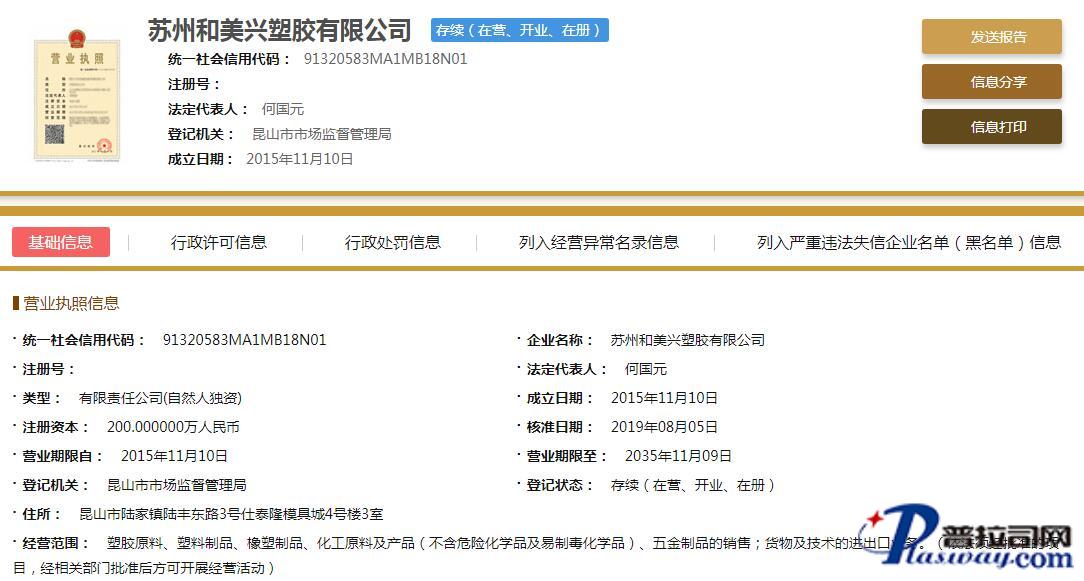Click the 营业期限自 value 2015年11月10日
Viewport: 1084px width, 581px height.
[x=174, y=456]
